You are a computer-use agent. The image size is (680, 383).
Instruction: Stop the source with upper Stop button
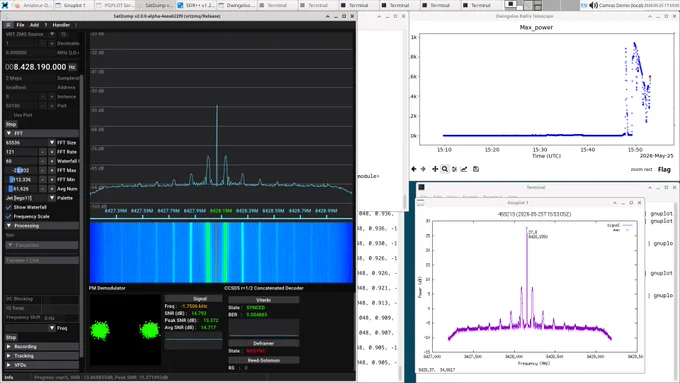pos(11,124)
